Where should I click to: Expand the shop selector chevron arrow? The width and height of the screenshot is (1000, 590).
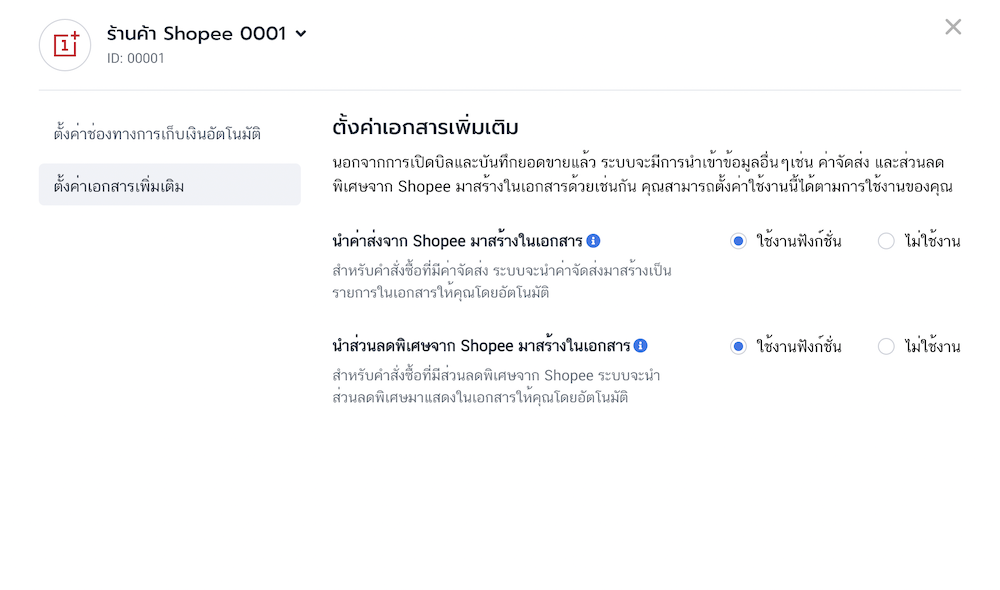(301, 34)
